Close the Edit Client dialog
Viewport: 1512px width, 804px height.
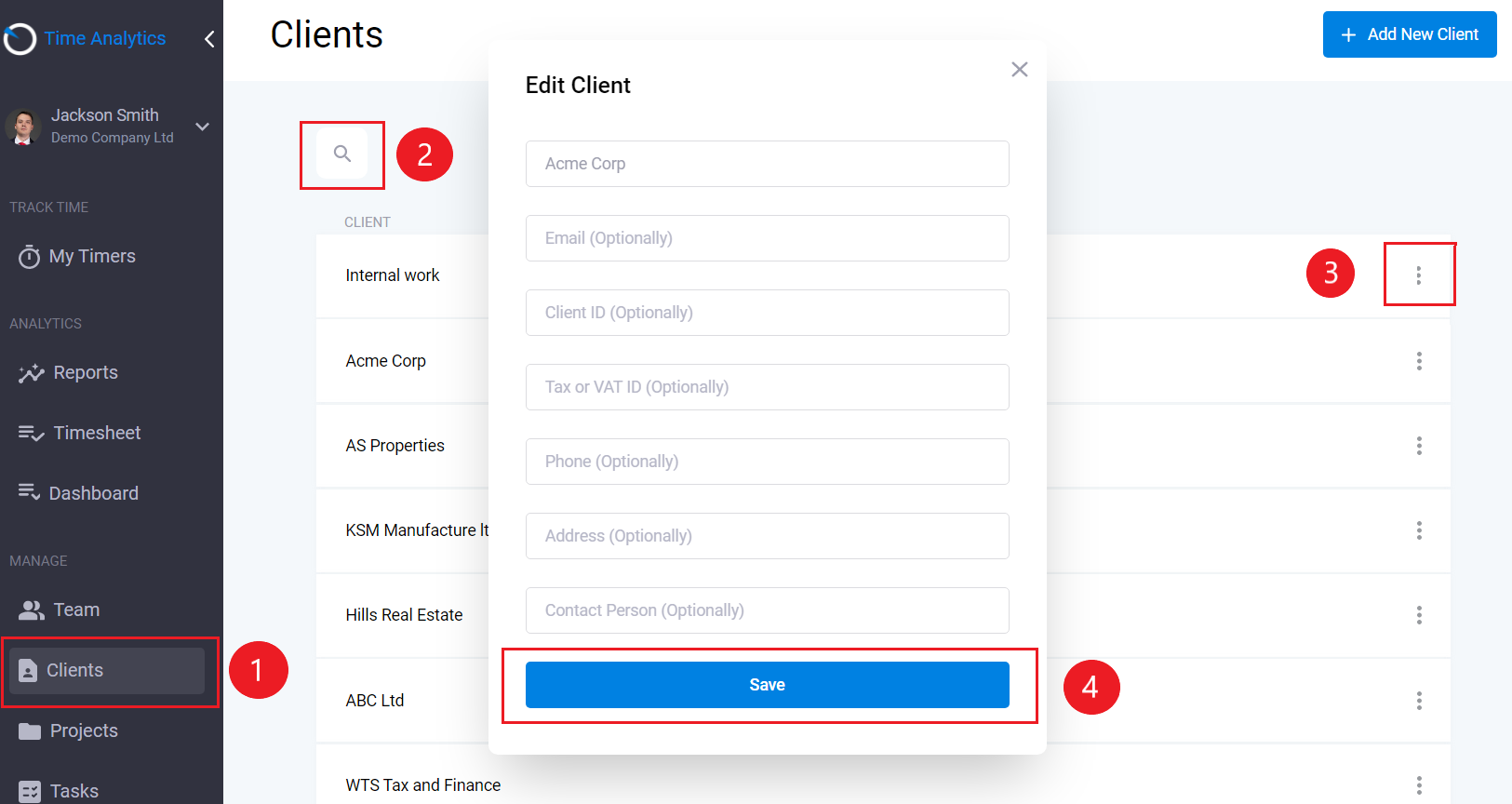coord(1020,70)
